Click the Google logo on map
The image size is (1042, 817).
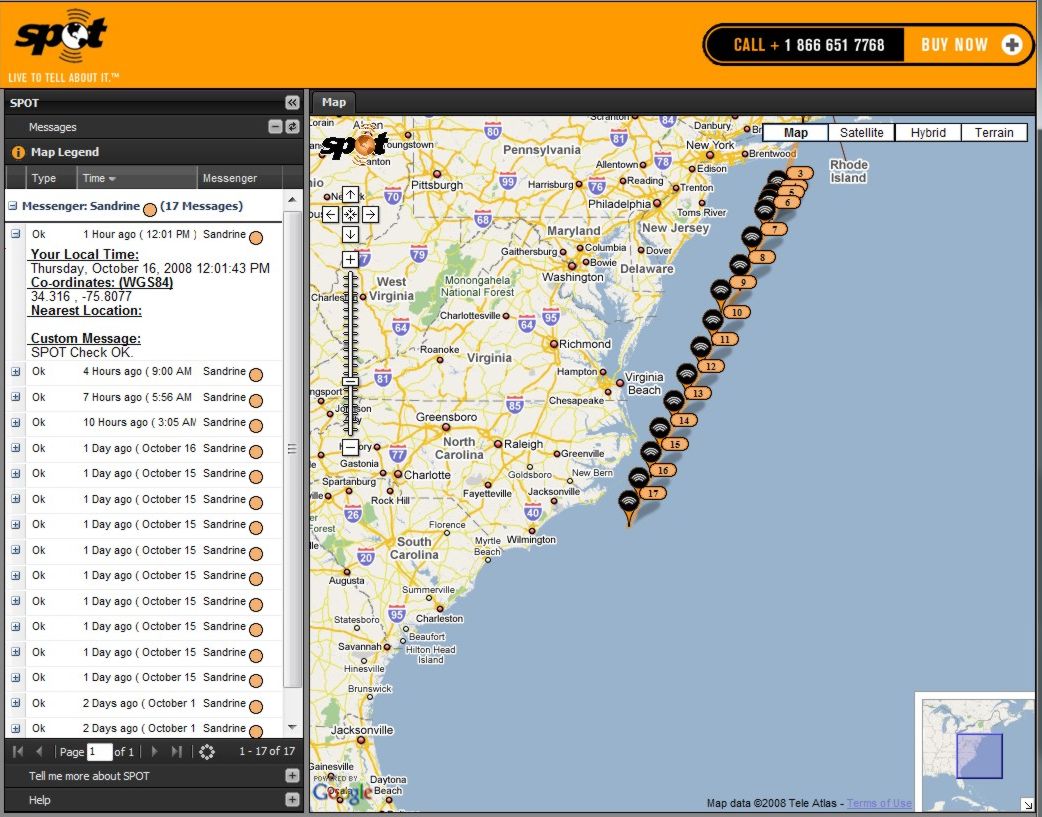point(342,792)
